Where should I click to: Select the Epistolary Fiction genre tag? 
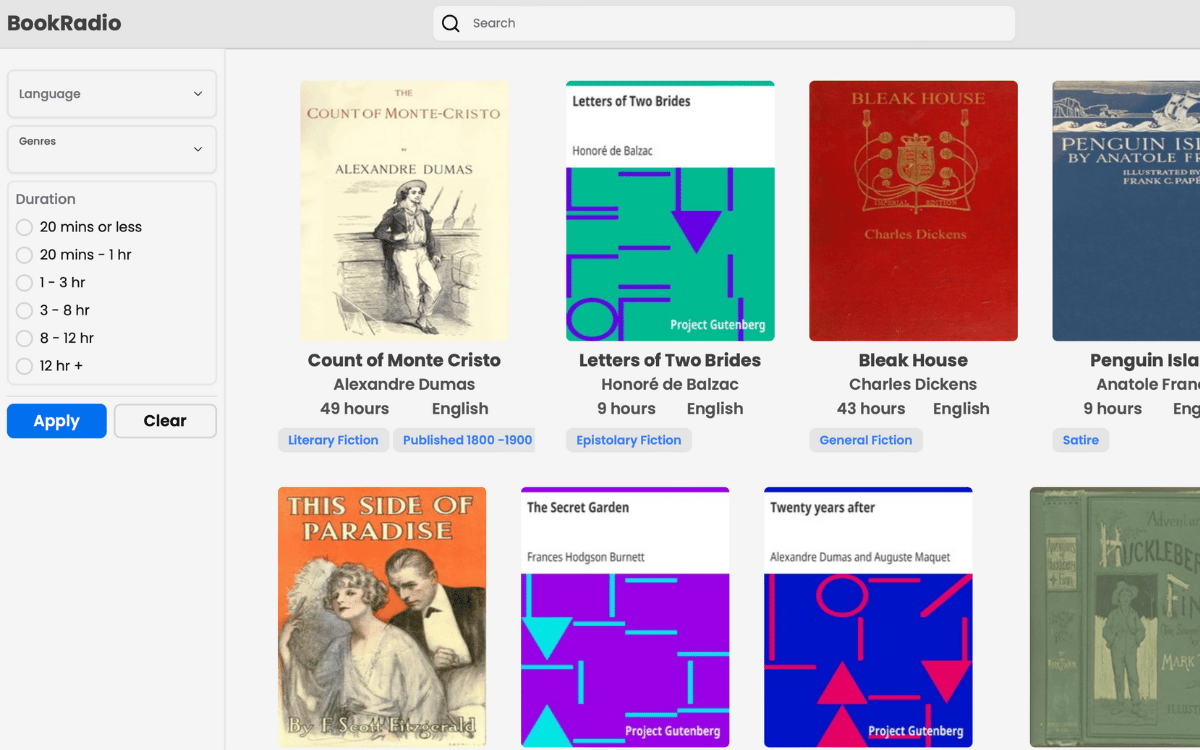pos(629,440)
